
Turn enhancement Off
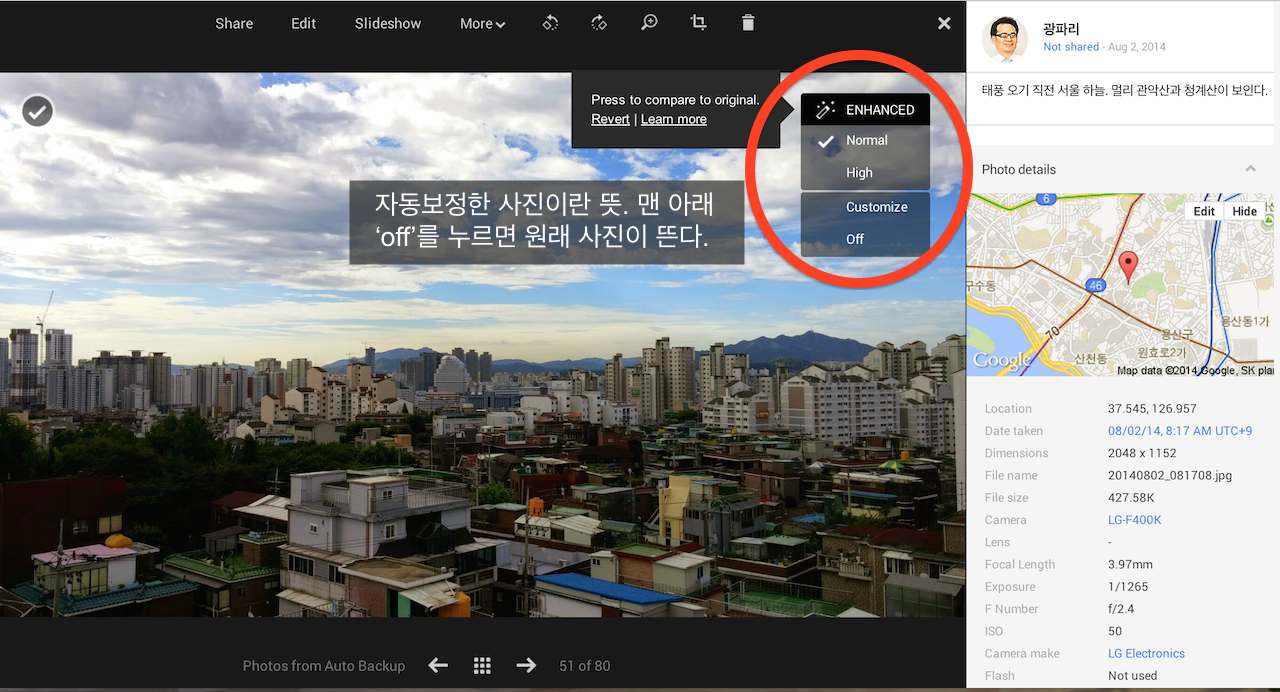(x=855, y=239)
